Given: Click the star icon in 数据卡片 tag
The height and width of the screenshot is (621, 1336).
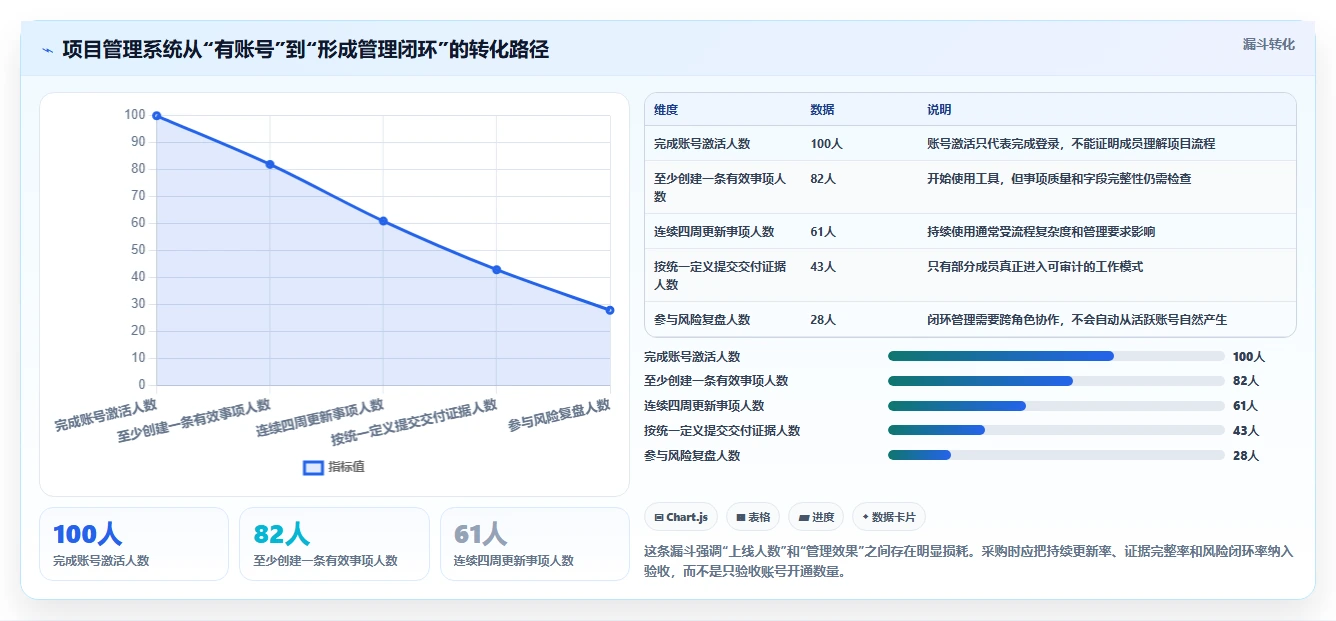Looking at the screenshot, I should tap(865, 517).
